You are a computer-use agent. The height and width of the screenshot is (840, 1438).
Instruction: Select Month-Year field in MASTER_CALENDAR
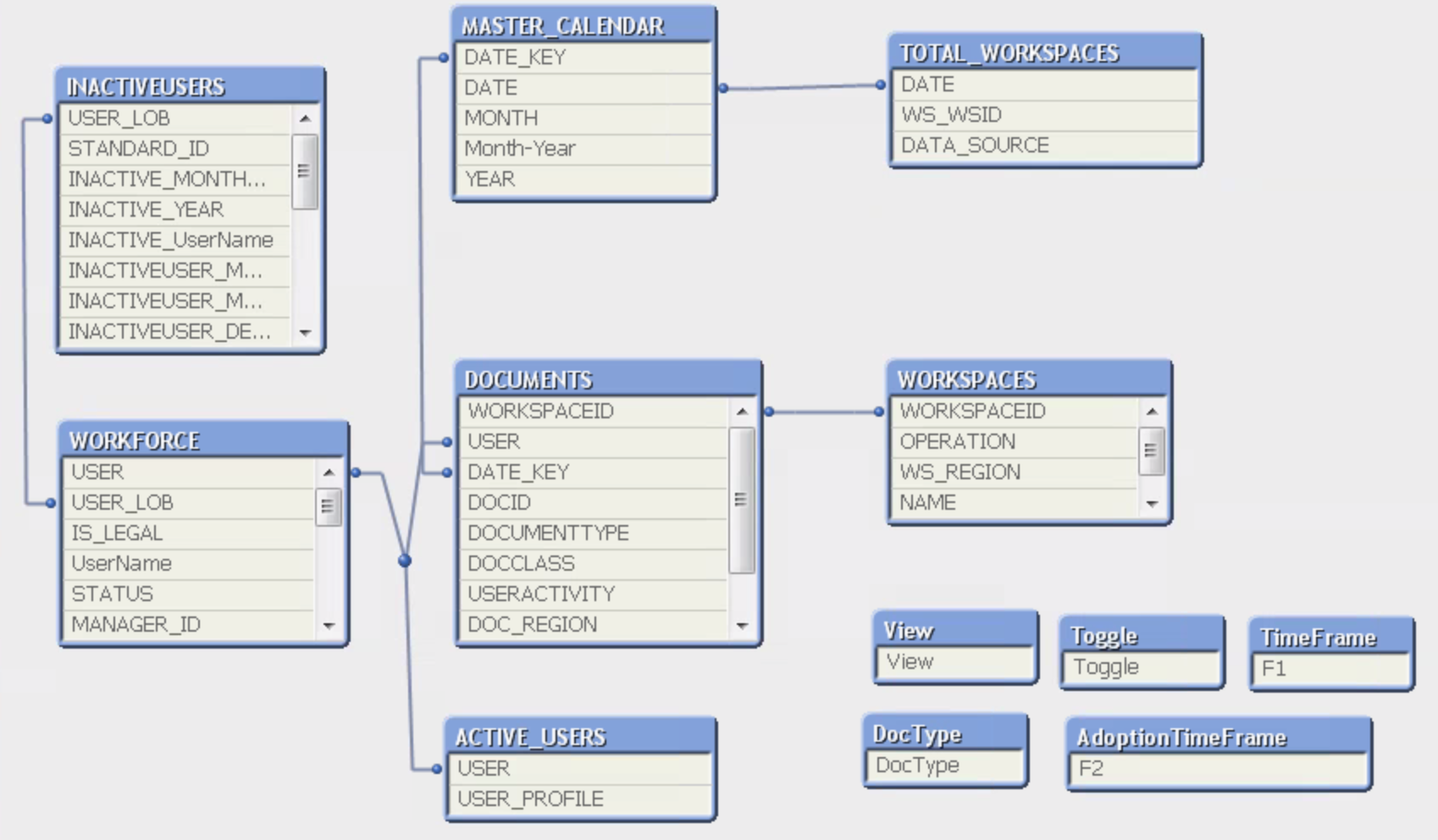click(x=584, y=149)
